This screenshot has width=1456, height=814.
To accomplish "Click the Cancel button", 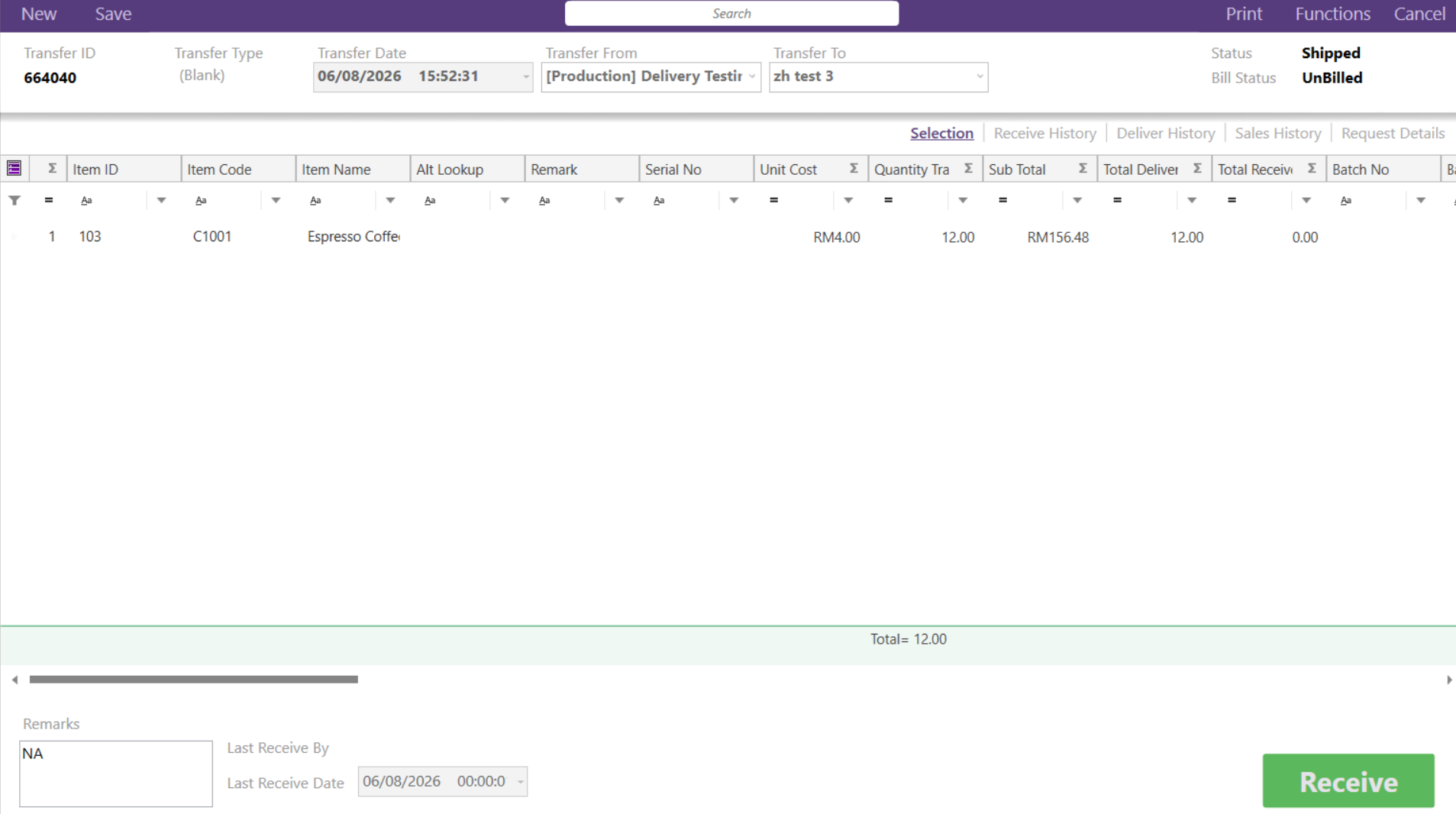I will coord(1419,14).
